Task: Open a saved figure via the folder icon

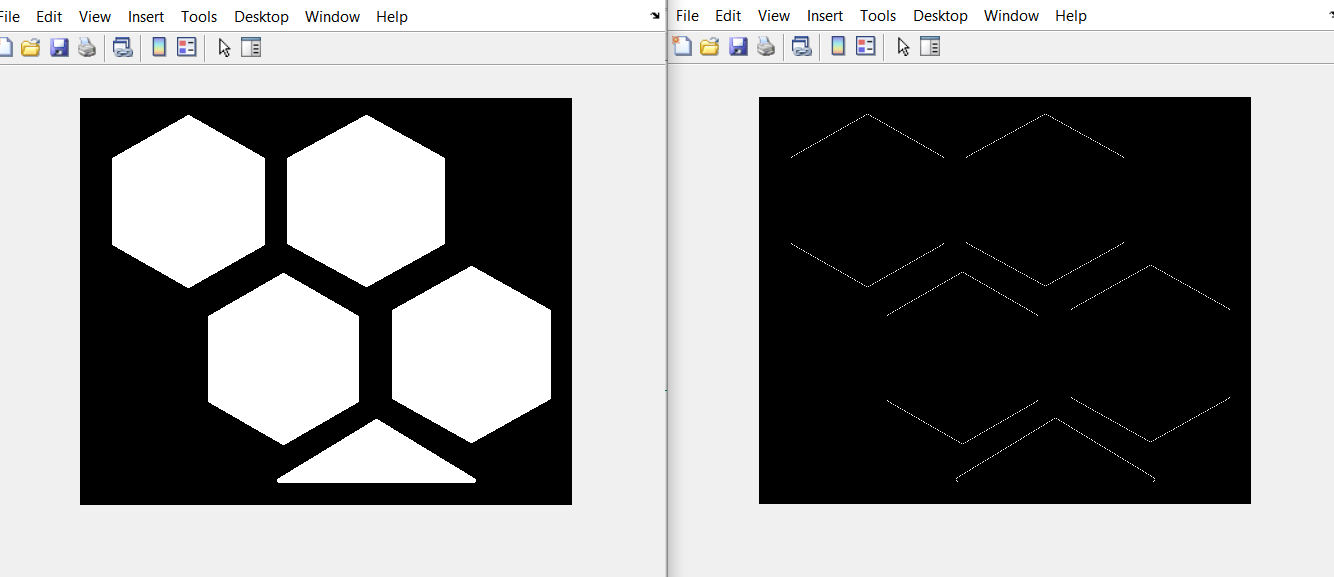Action: coord(29,47)
